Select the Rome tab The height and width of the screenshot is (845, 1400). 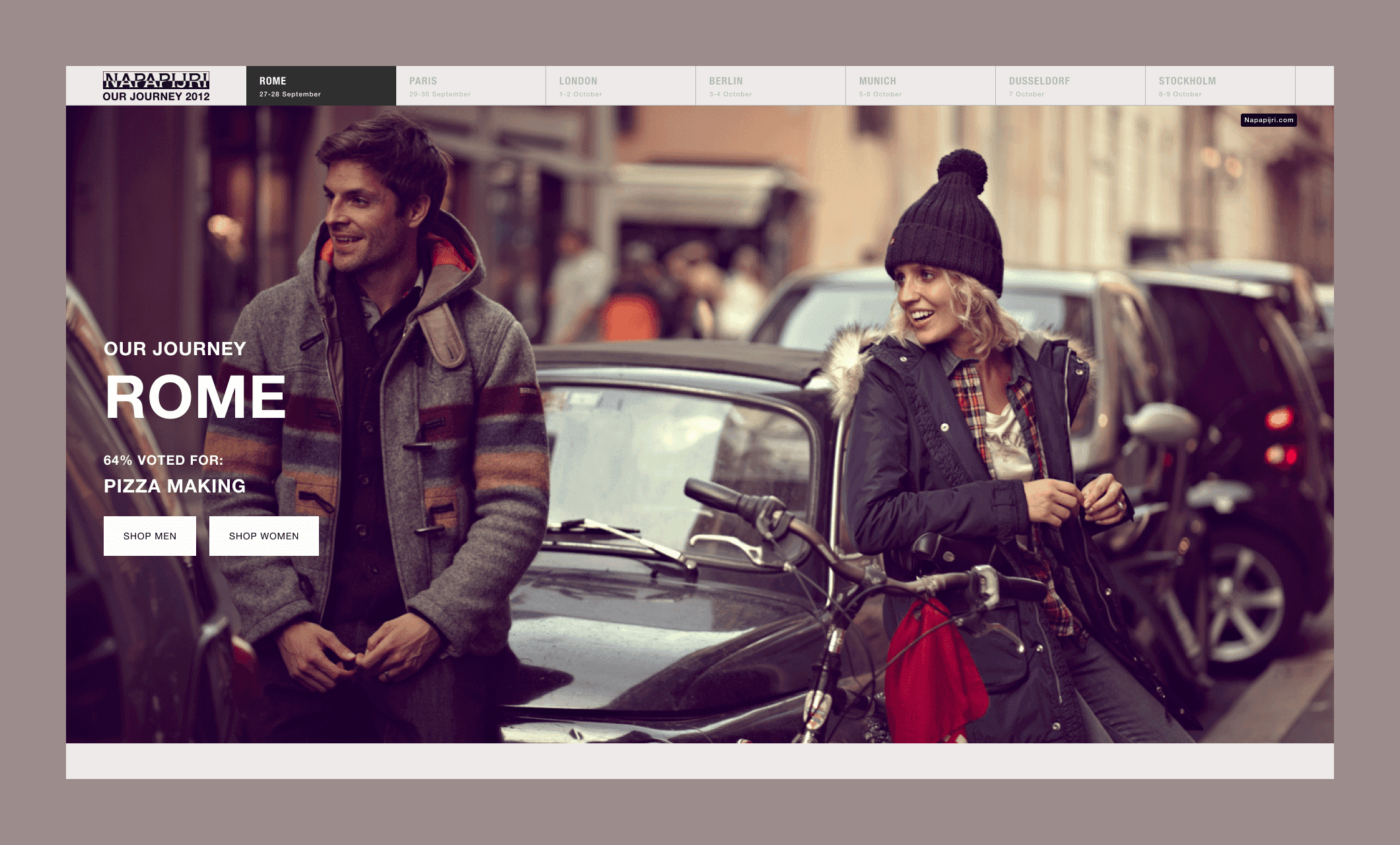click(x=321, y=86)
